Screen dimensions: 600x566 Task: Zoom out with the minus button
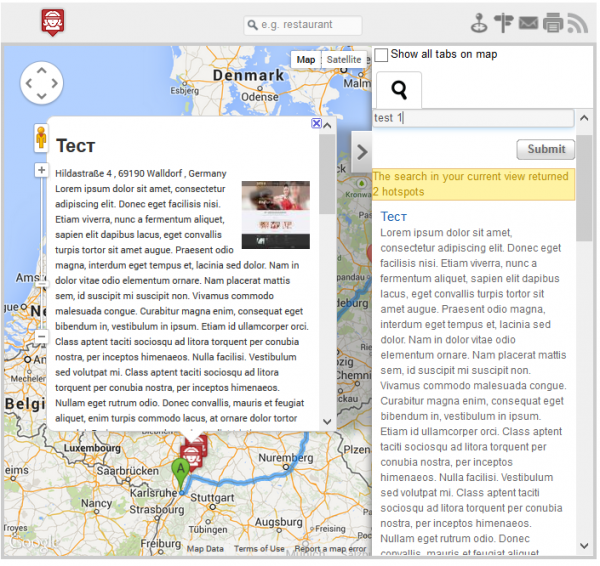41,337
